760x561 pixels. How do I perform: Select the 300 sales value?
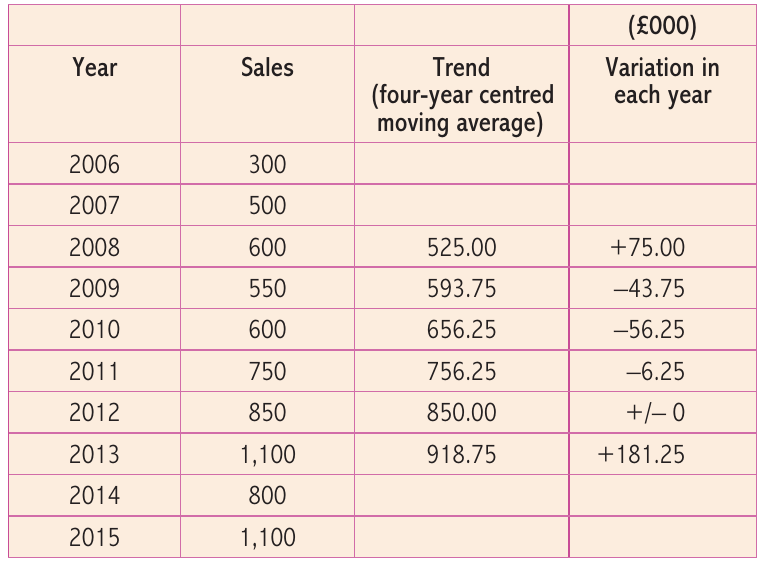[267, 164]
